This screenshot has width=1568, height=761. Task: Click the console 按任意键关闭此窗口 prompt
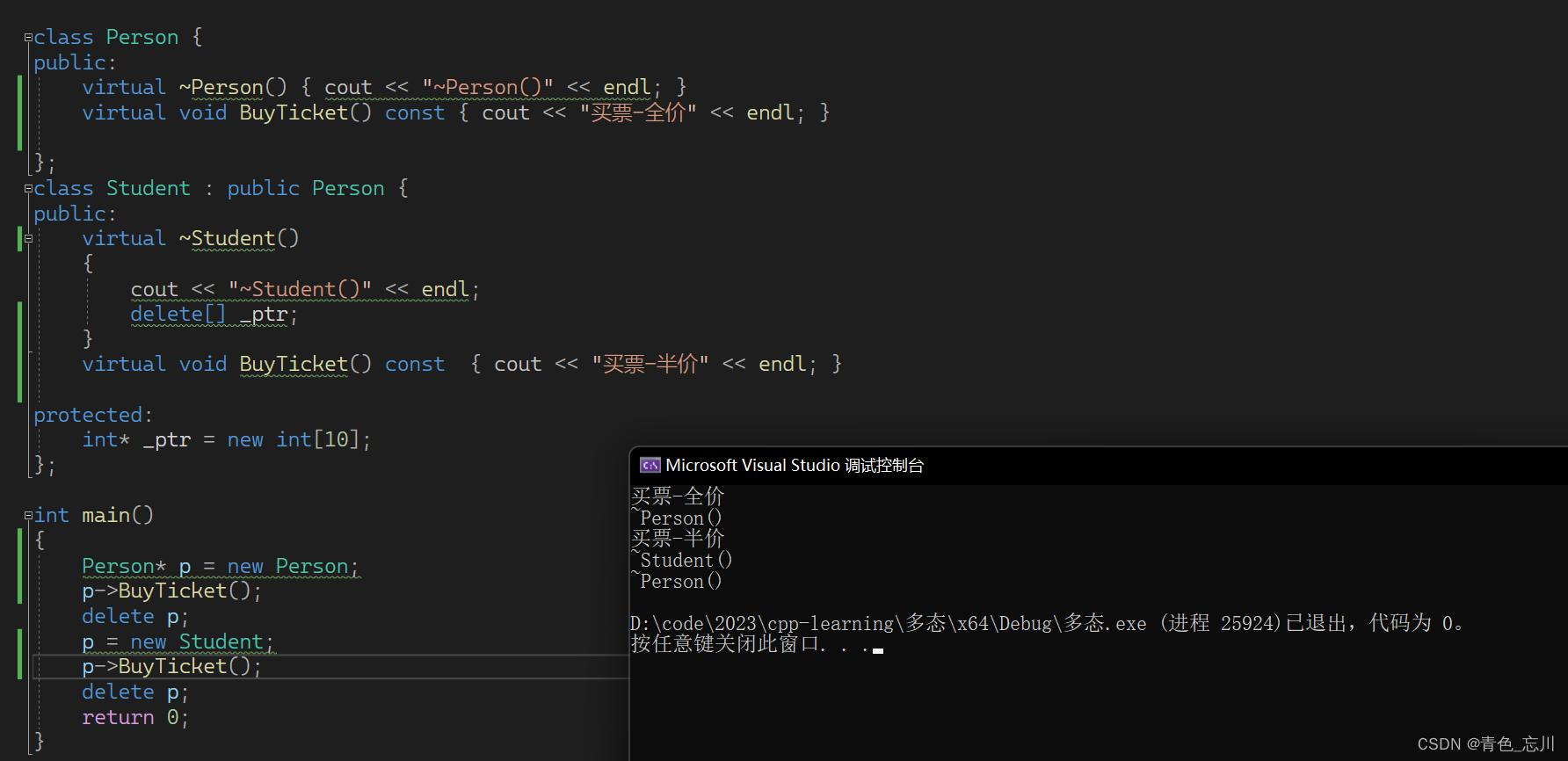point(757,644)
